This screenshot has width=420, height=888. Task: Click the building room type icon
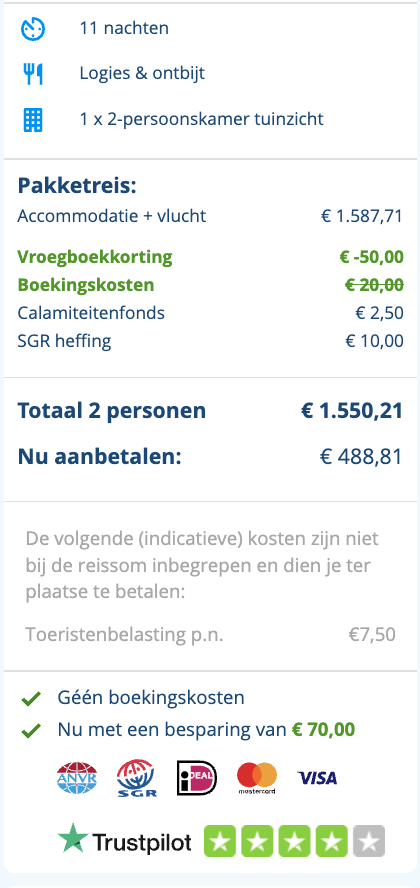point(33,119)
